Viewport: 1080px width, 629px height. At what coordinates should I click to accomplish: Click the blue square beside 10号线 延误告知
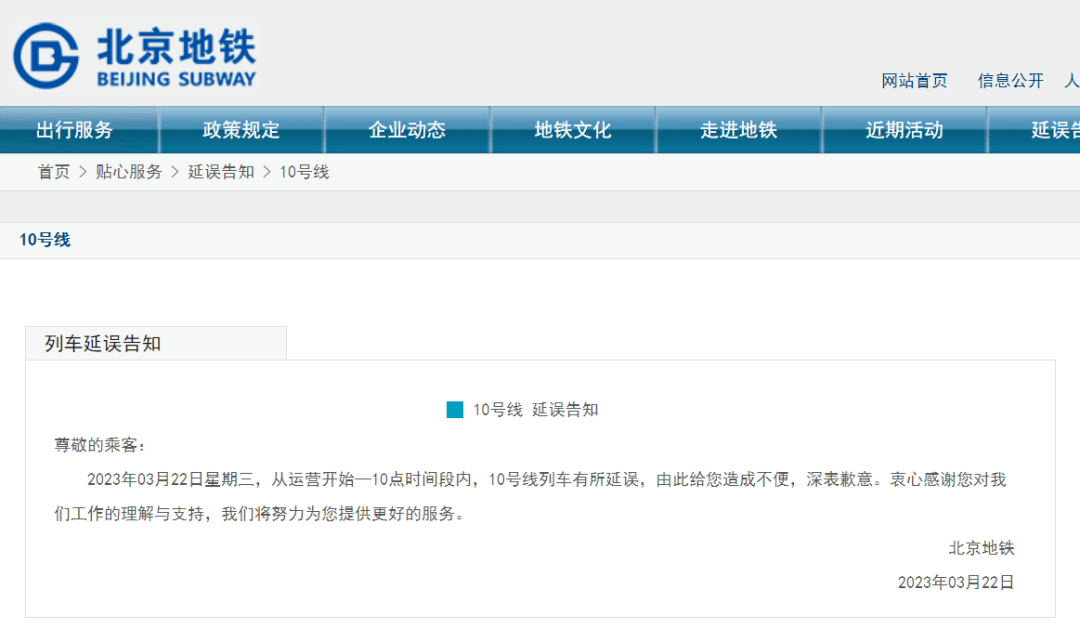pyautogui.click(x=455, y=410)
